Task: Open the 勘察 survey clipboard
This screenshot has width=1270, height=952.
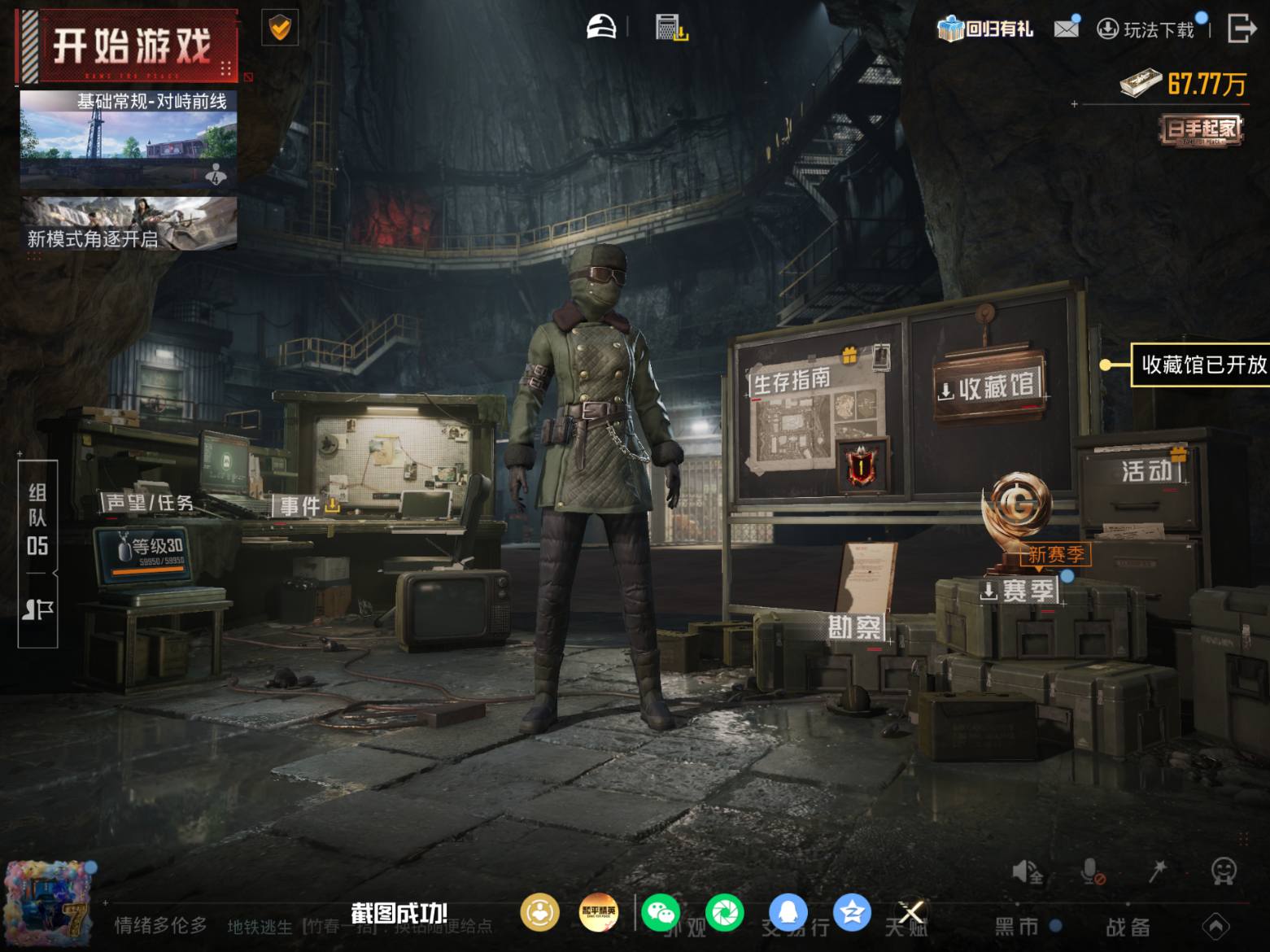Action: [x=855, y=627]
